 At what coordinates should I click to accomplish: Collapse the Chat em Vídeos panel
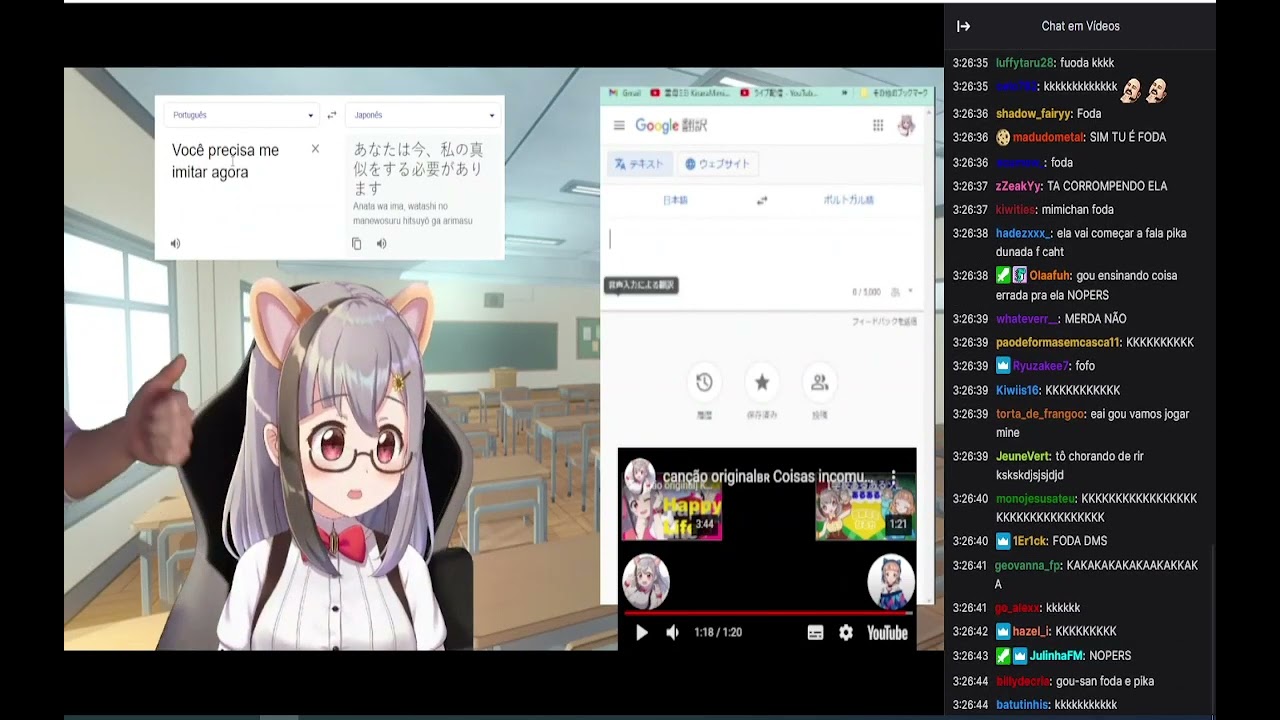pos(963,26)
